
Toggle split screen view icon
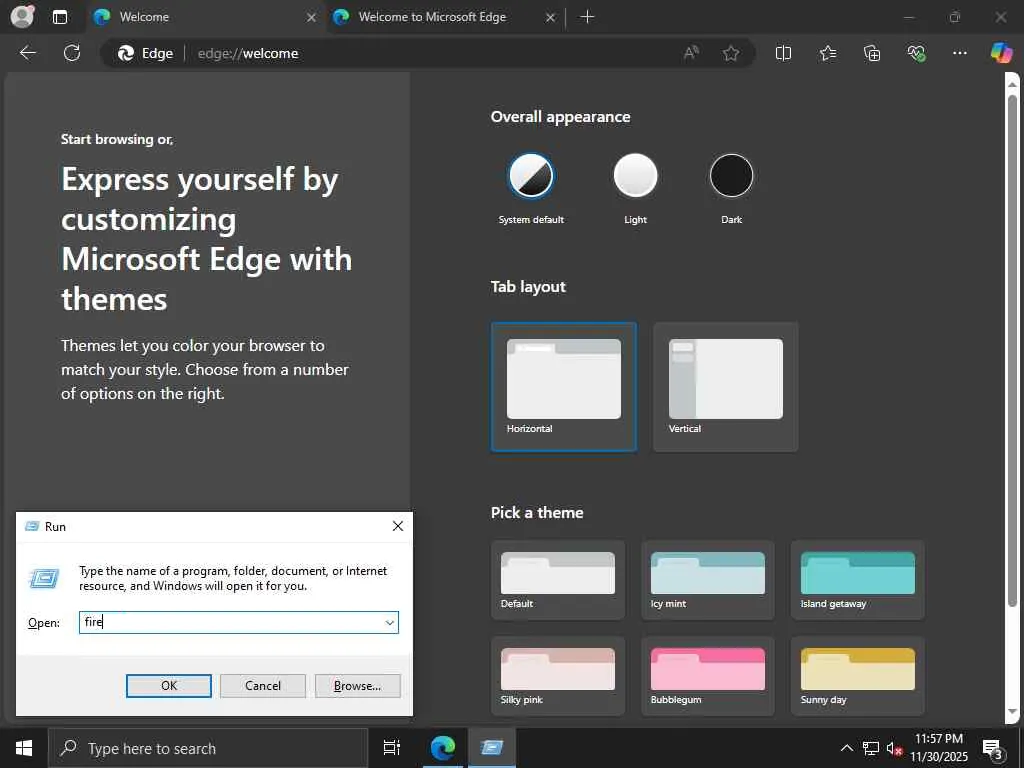click(x=783, y=53)
